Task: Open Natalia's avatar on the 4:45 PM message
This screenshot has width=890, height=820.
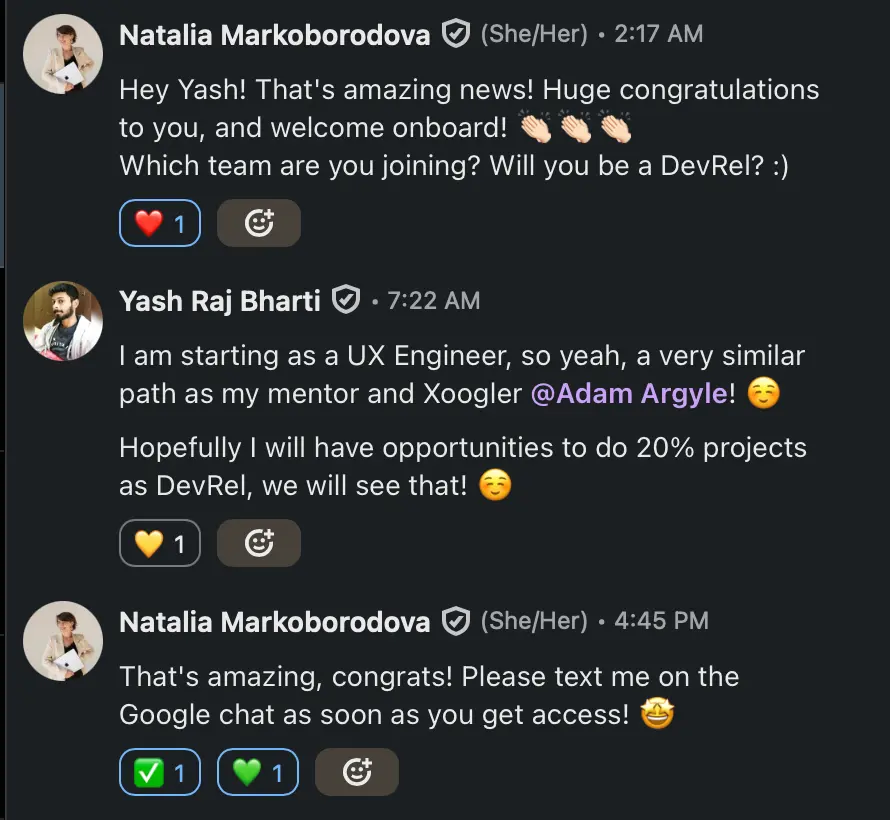Action: (63, 641)
